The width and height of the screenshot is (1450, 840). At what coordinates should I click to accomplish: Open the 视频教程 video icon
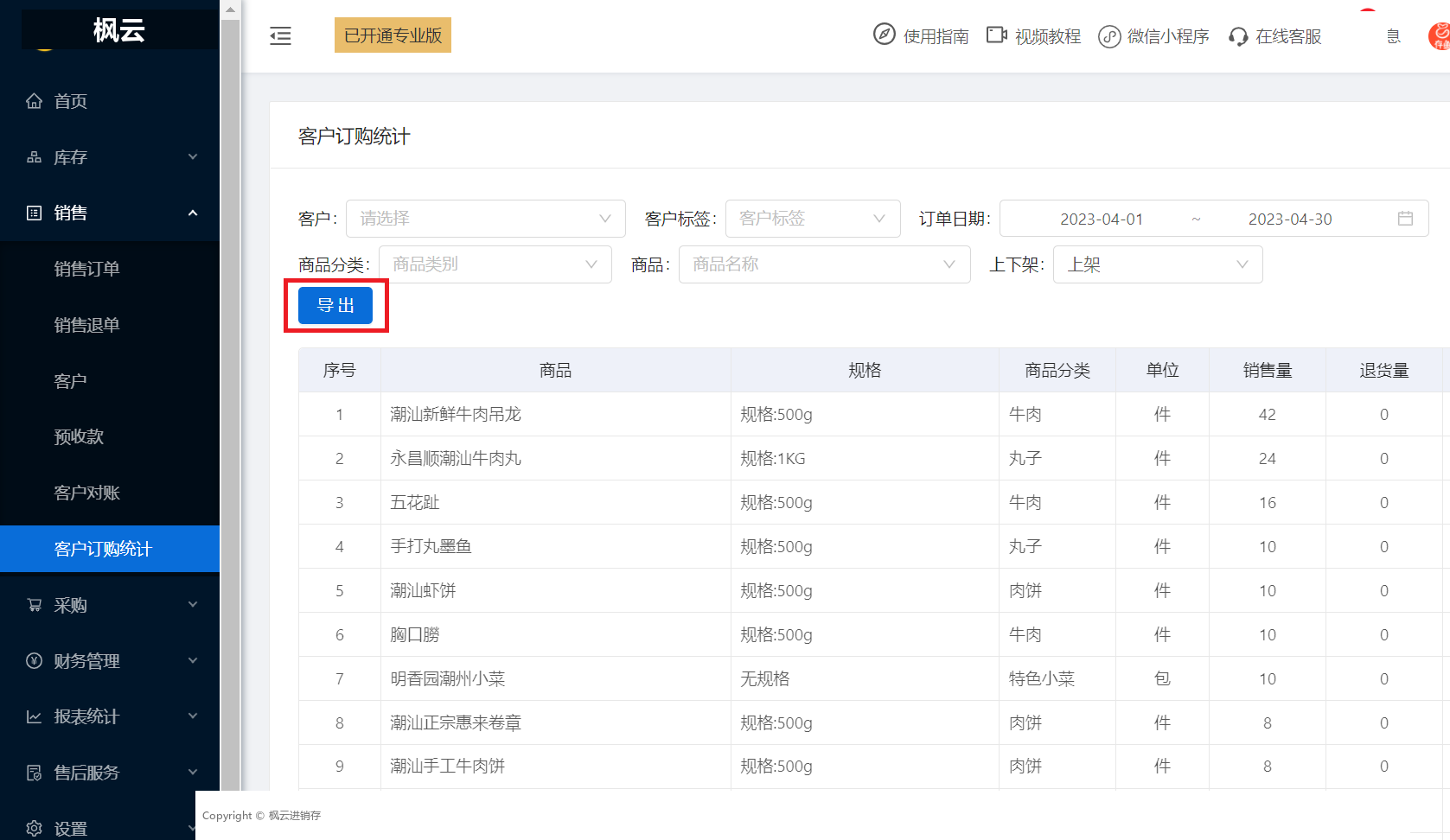point(997,35)
